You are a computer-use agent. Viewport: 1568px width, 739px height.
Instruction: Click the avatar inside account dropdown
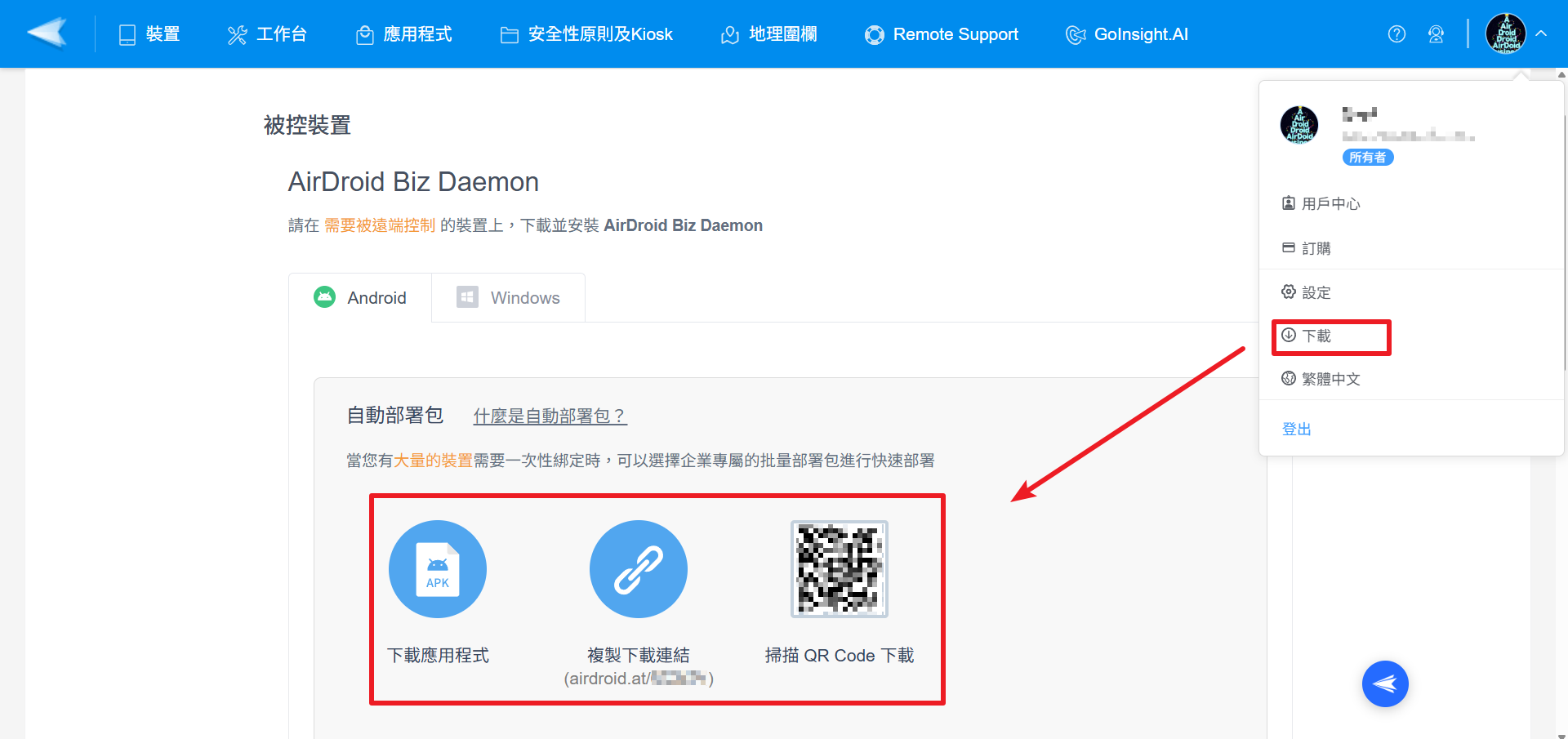[1299, 126]
